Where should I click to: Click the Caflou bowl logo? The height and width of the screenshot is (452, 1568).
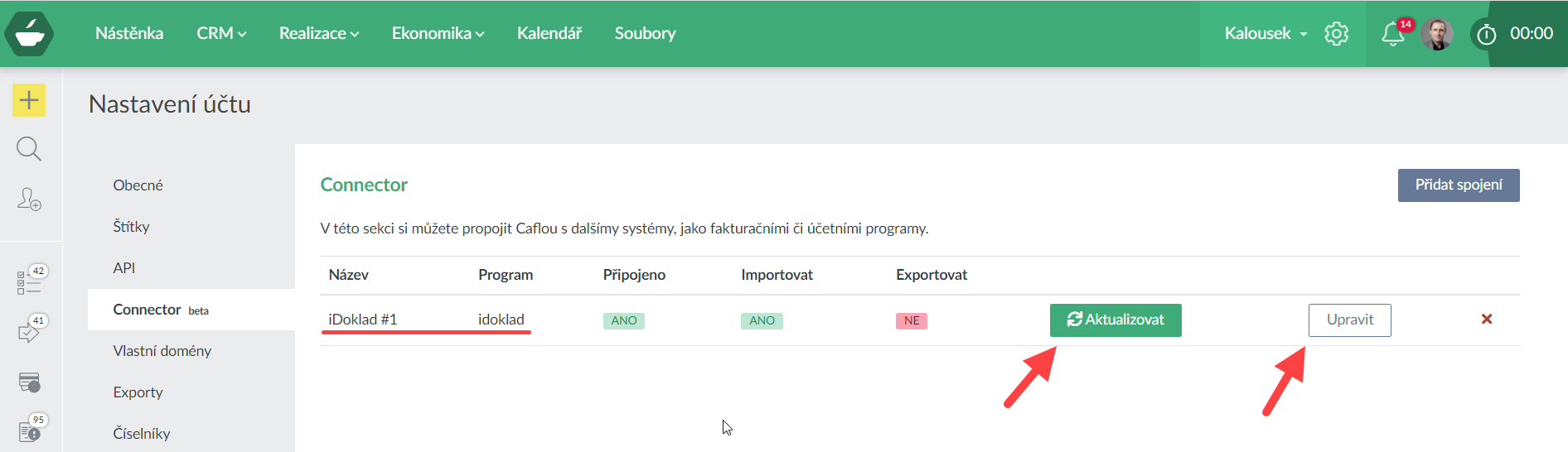coord(29,34)
